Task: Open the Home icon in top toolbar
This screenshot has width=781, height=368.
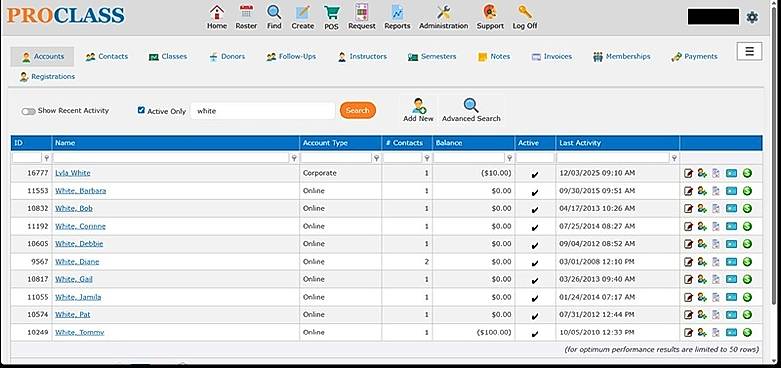Action: point(217,12)
